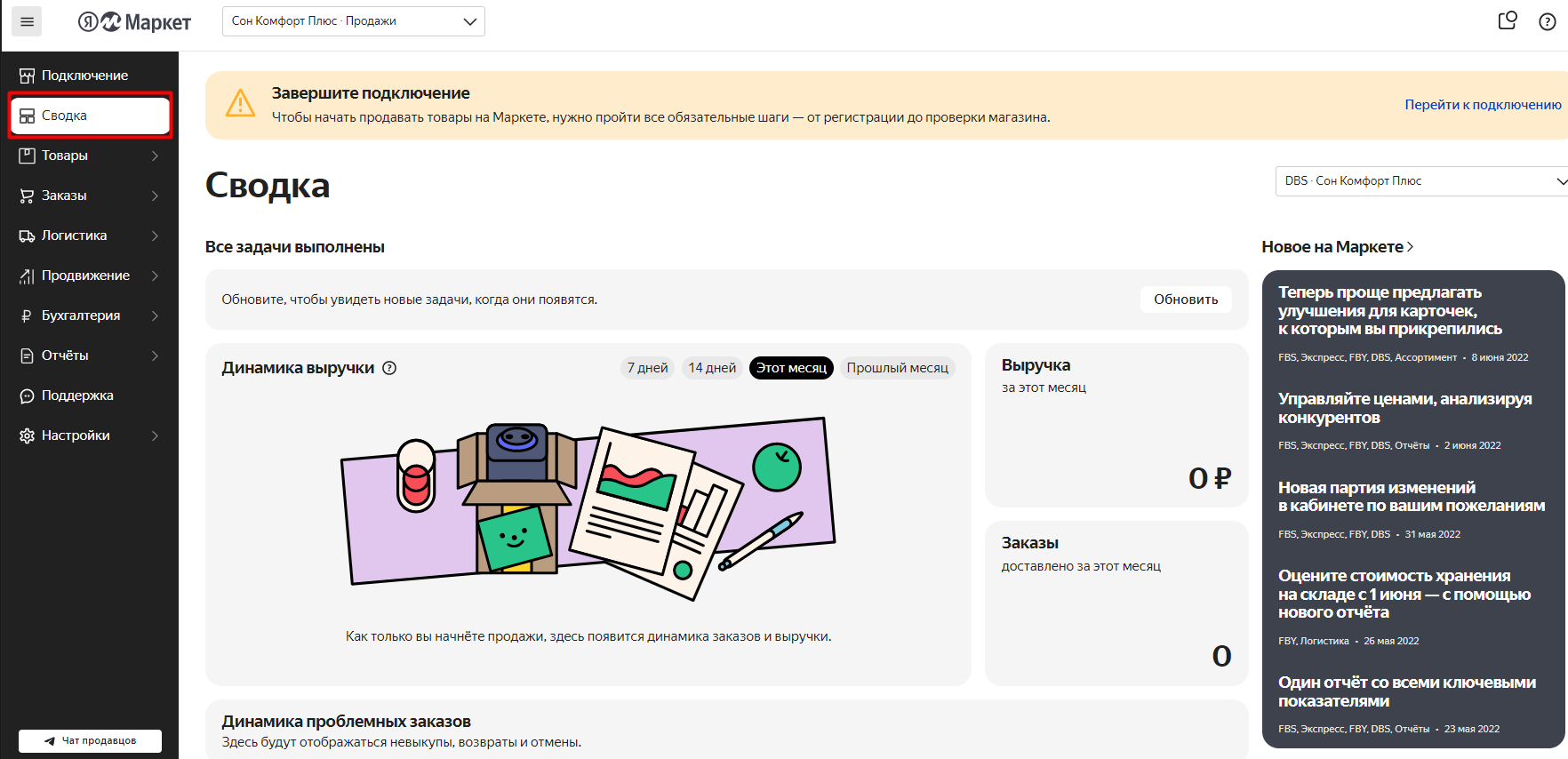The image size is (1568, 759).
Task: Expand the Настройки submenu chevron
Action: tap(155, 435)
